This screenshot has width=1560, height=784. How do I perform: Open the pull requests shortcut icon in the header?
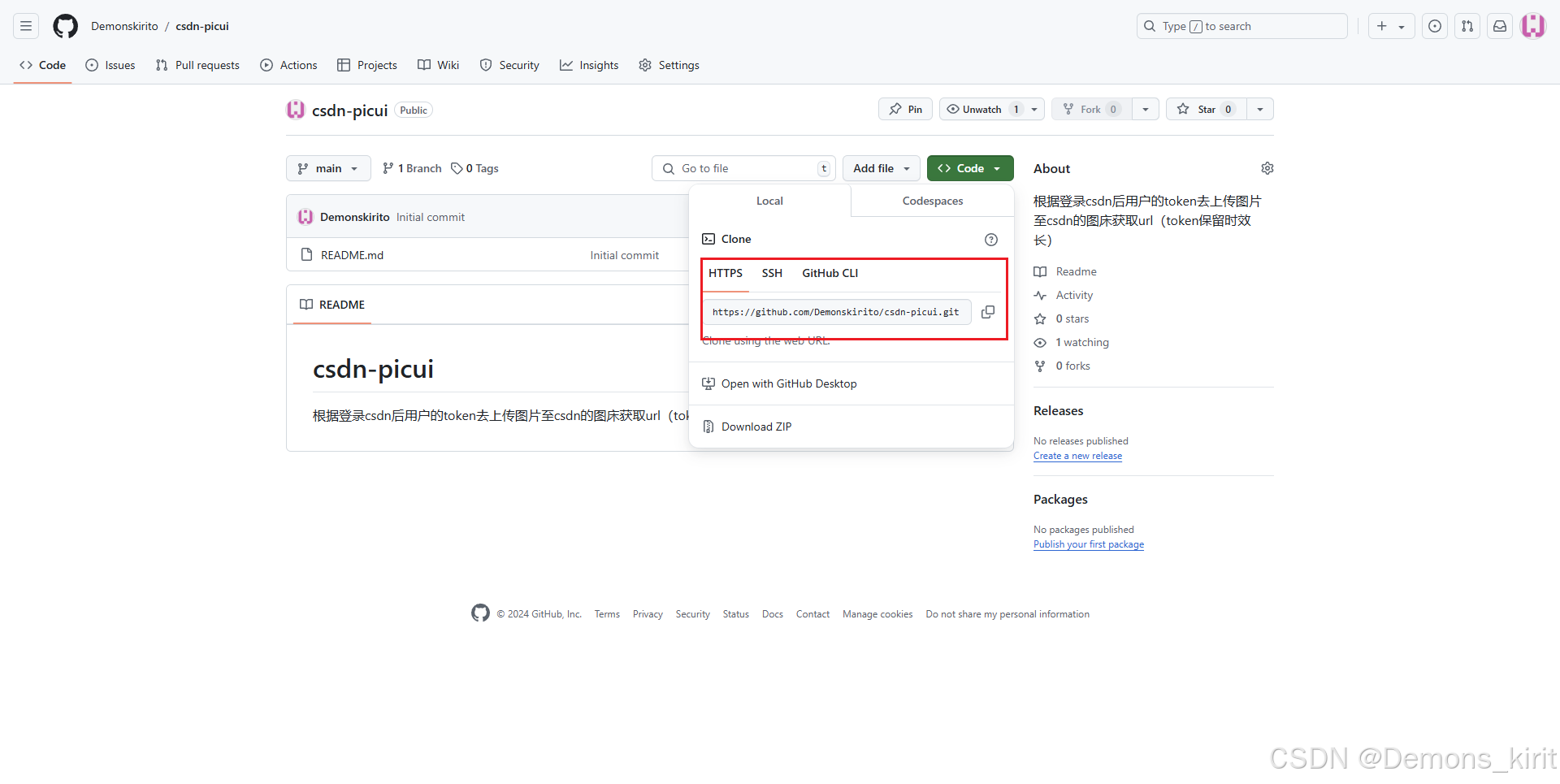coord(1467,26)
